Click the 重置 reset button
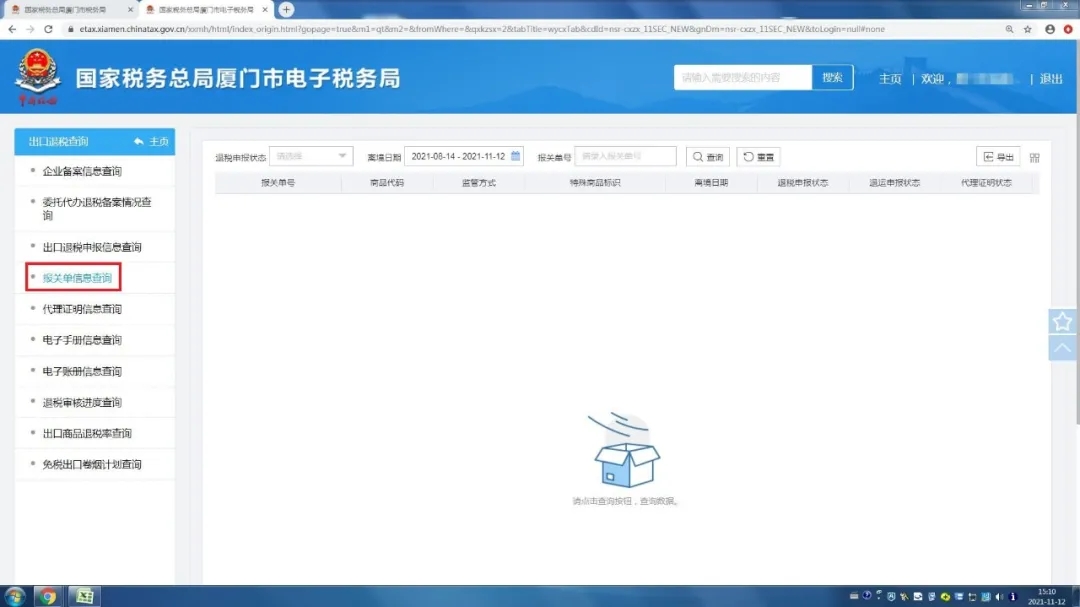The width and height of the screenshot is (1080, 607). (758, 157)
